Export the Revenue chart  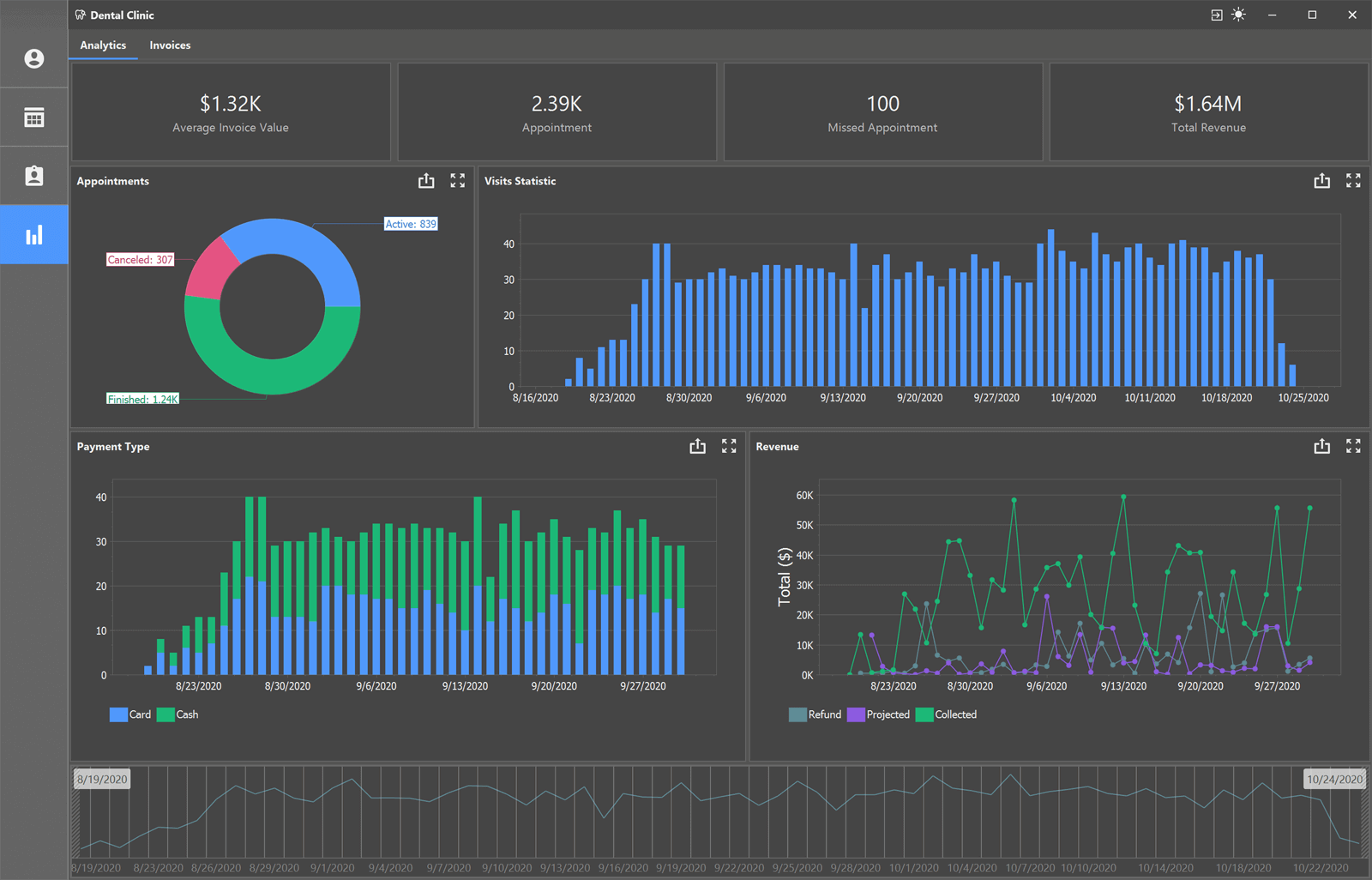pos(1321,446)
